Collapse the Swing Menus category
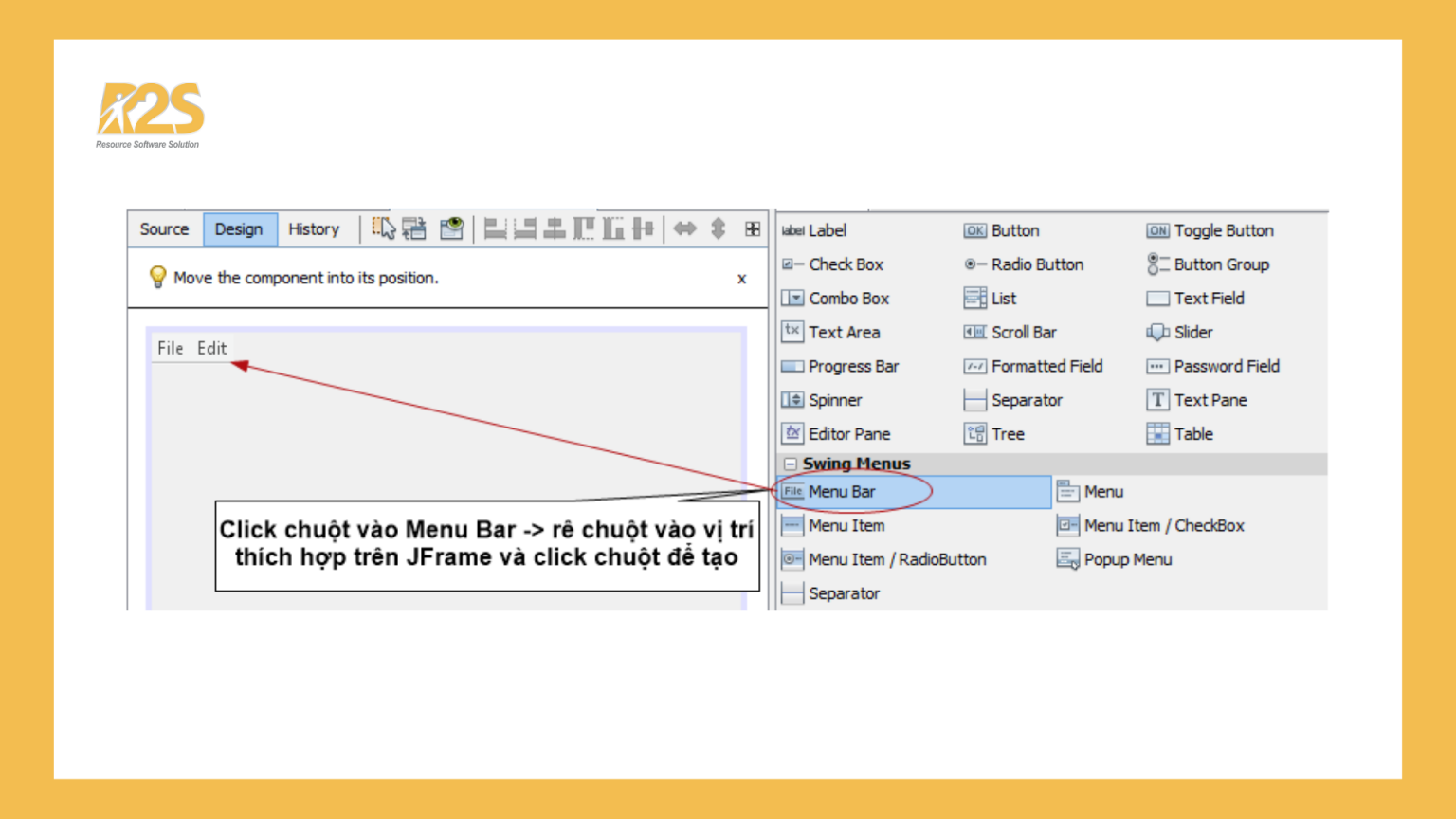The image size is (1456, 819). [x=791, y=464]
